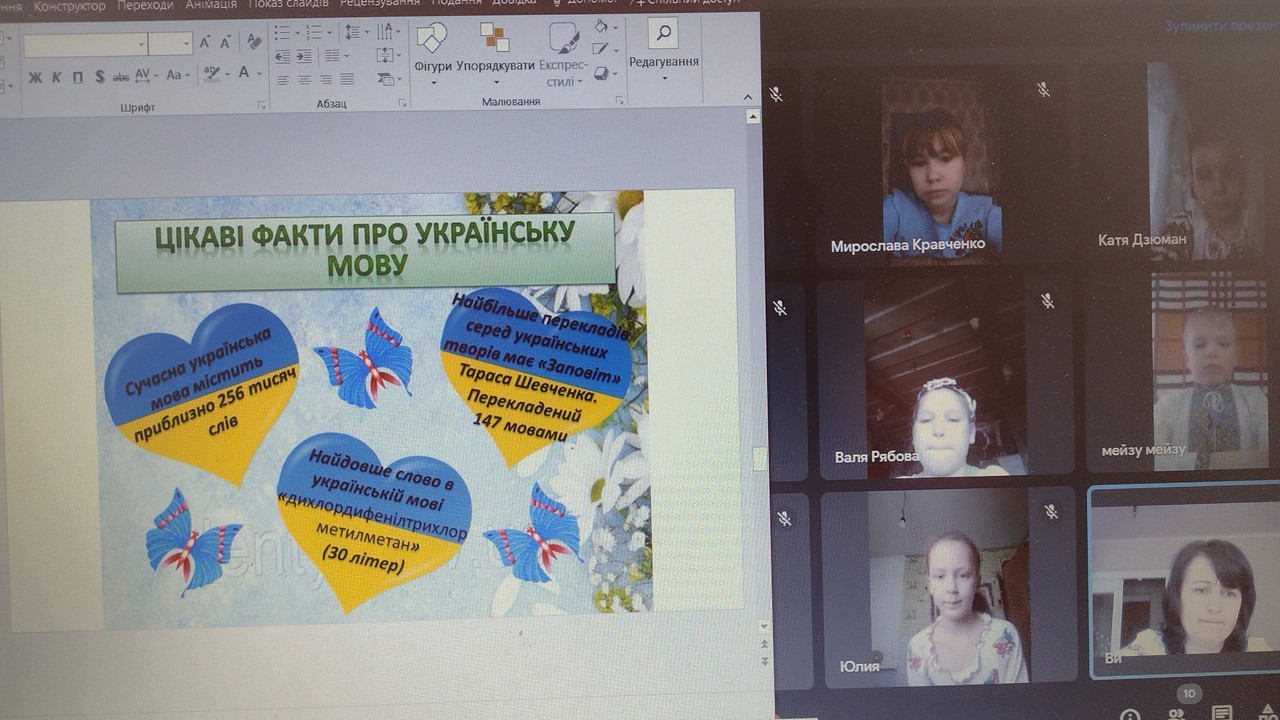1280x720 pixels.
Task: Switch to Рецензування tab
Action: (x=380, y=4)
